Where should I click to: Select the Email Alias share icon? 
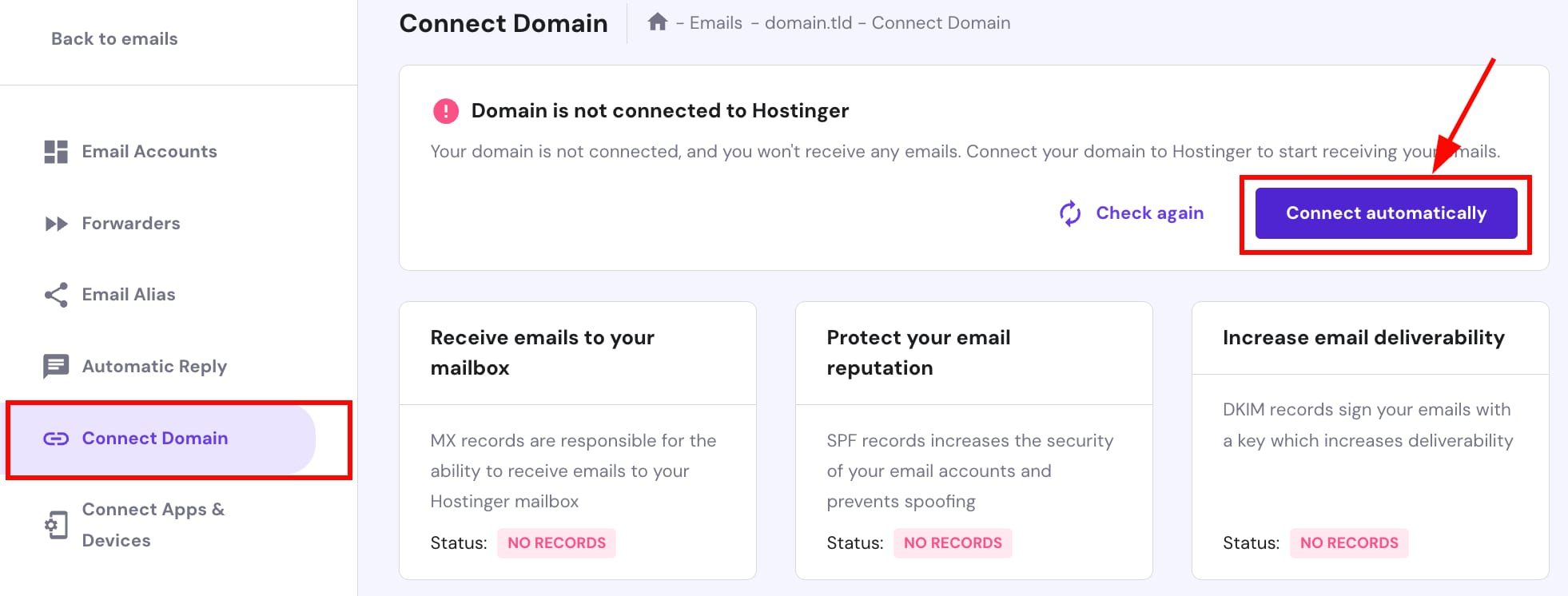coord(56,294)
